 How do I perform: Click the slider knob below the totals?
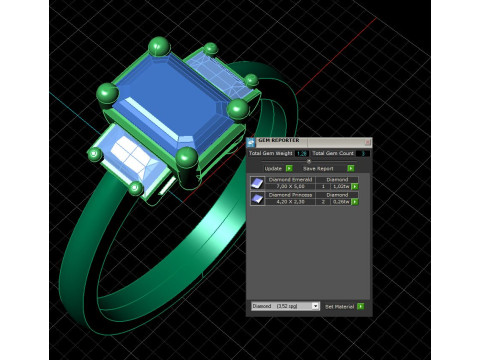pos(309,161)
